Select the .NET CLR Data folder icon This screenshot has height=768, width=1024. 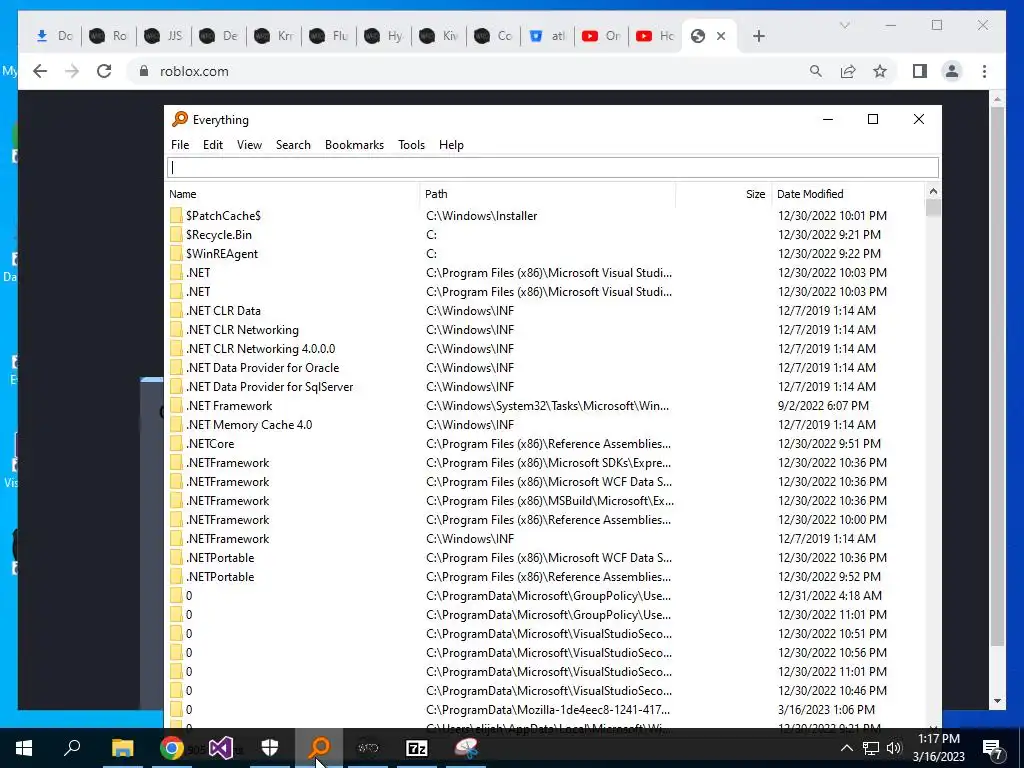coord(176,311)
